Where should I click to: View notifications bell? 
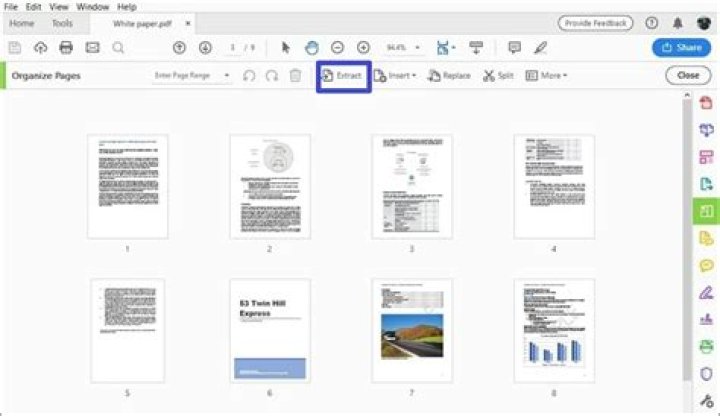[x=677, y=23]
